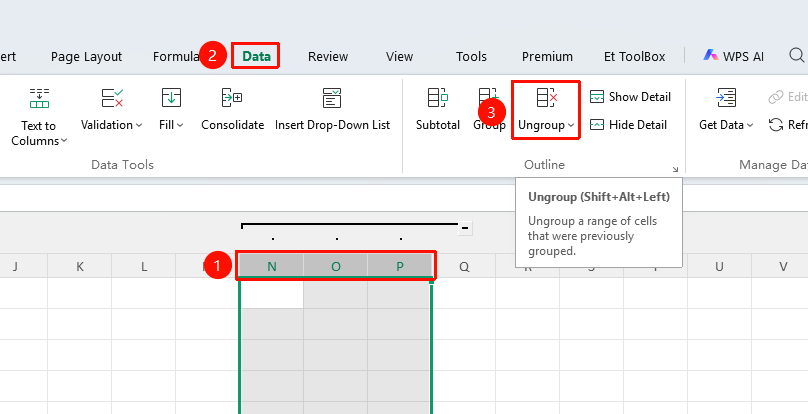Screen dimensions: 808x414
Task: Click the Consolidate icon
Action: pyautogui.click(x=232, y=97)
